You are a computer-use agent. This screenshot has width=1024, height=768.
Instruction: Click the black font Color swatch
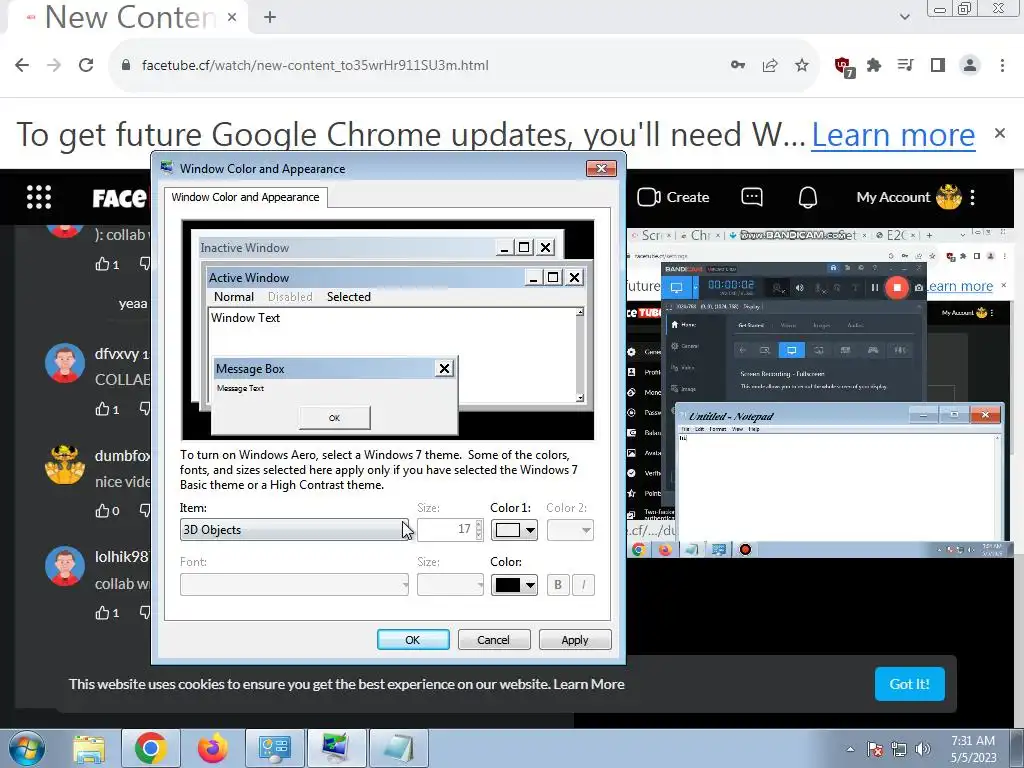pyautogui.click(x=507, y=584)
